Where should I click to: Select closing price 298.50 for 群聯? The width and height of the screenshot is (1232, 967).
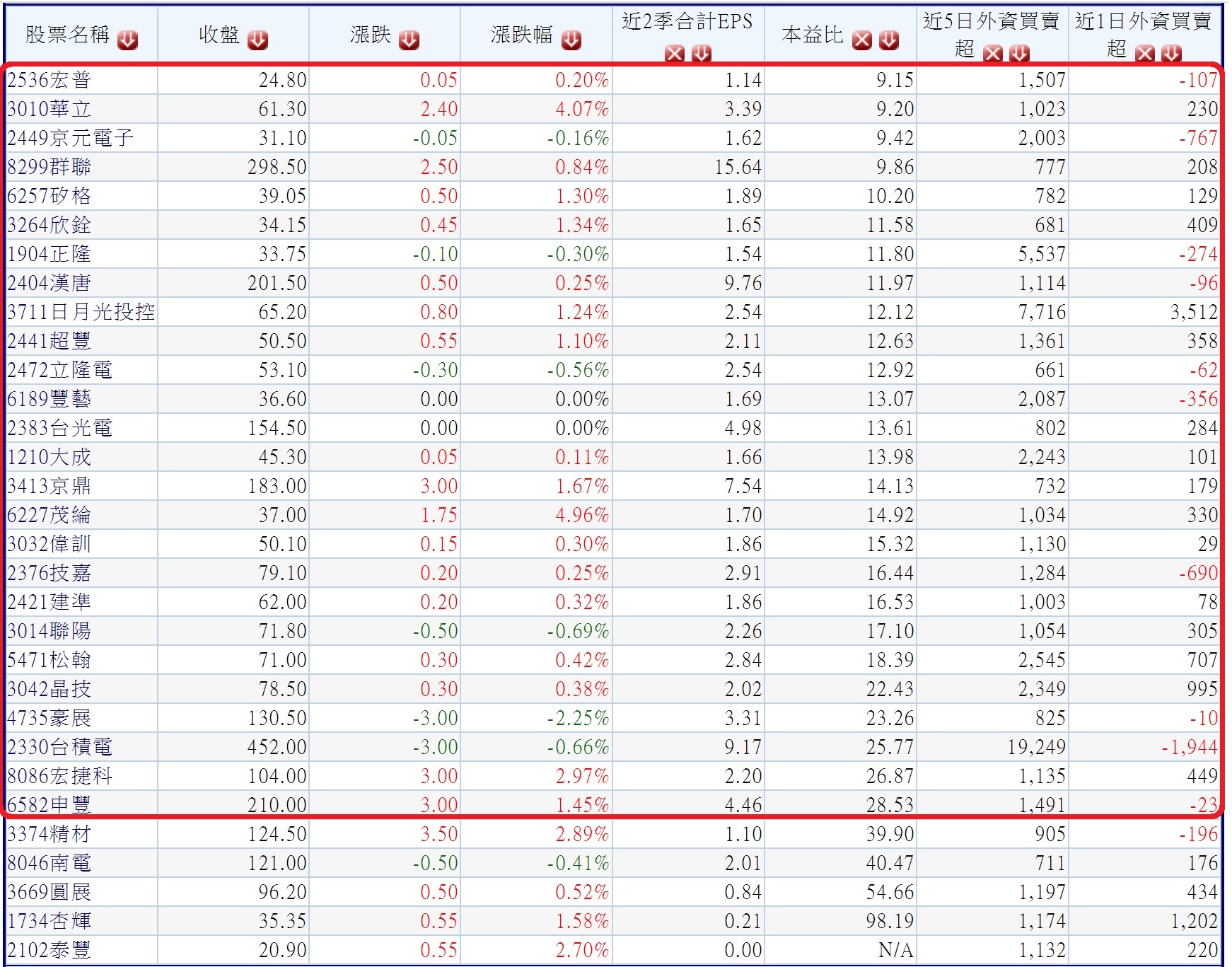pos(277,167)
